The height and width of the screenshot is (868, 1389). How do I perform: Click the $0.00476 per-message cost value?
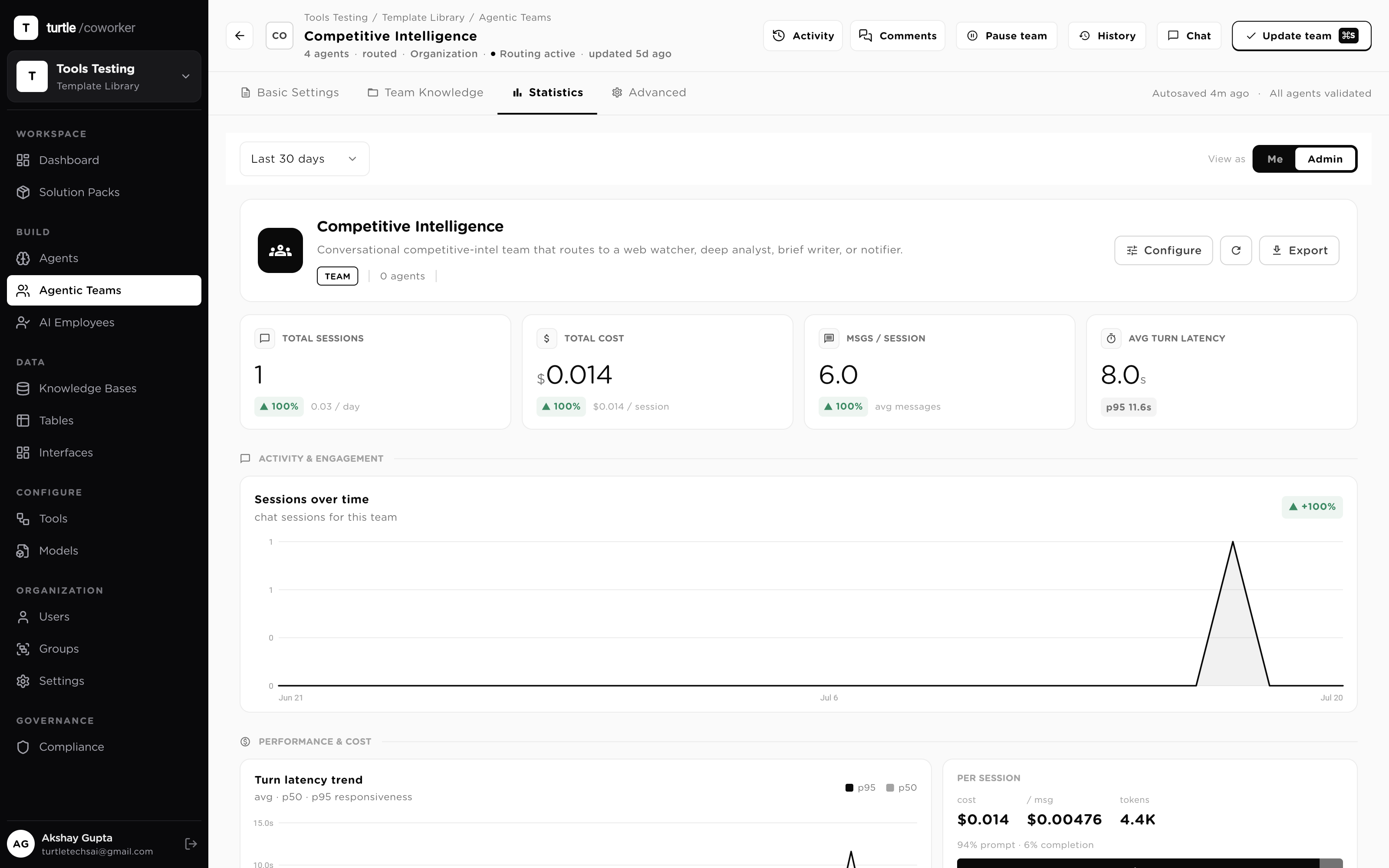point(1064,819)
